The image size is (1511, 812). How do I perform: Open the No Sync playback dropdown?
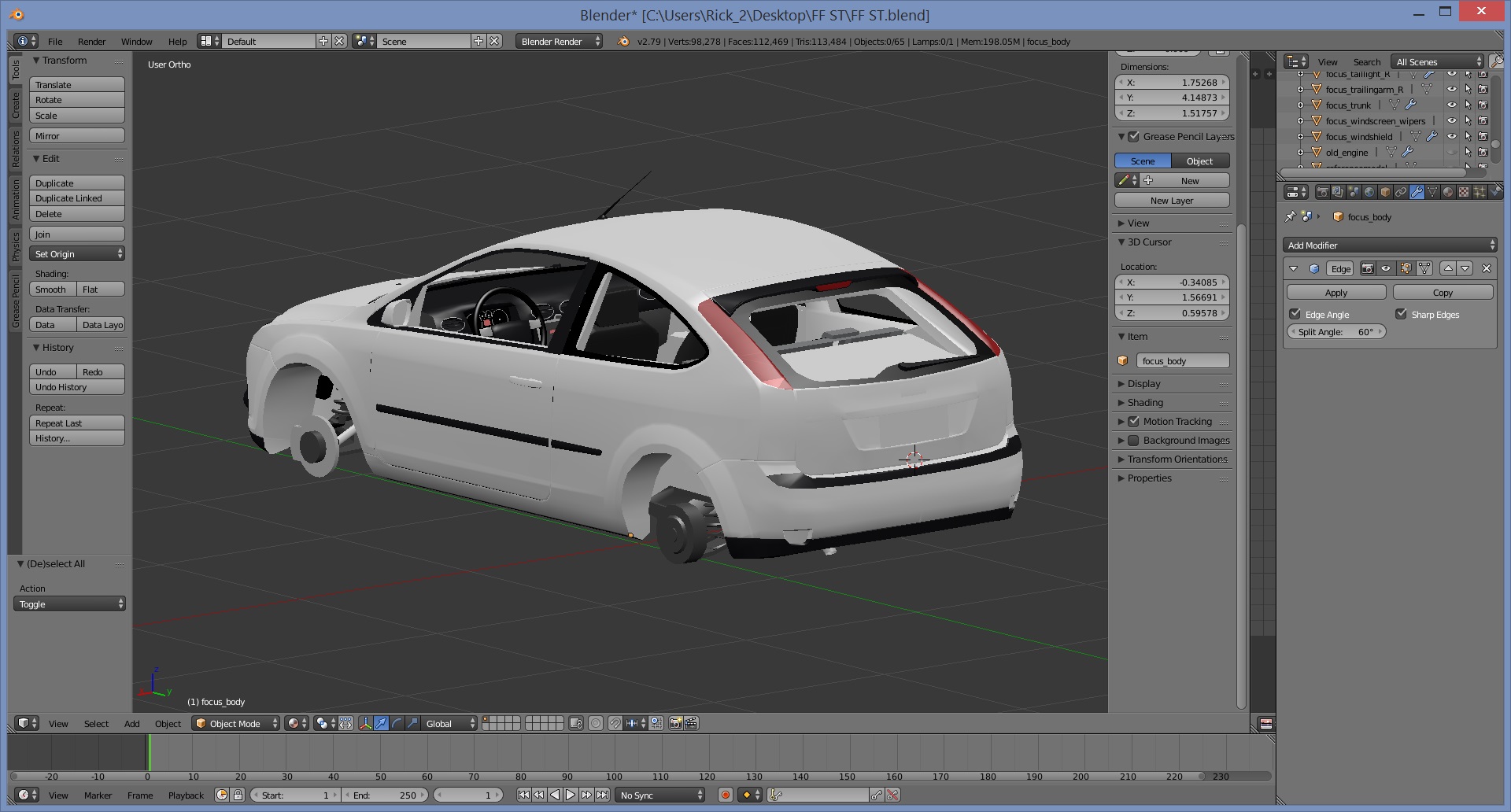(x=660, y=795)
